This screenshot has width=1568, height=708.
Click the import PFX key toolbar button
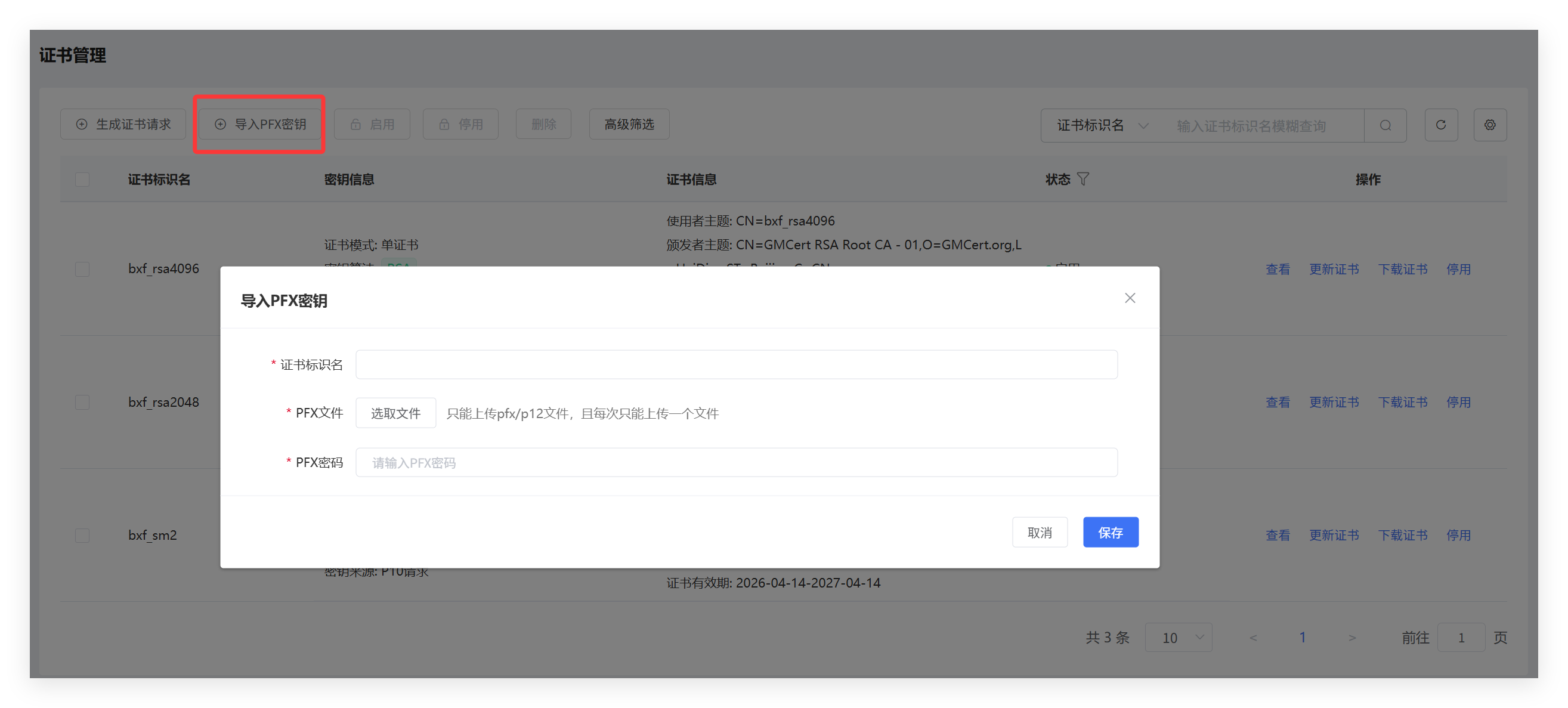click(x=261, y=125)
